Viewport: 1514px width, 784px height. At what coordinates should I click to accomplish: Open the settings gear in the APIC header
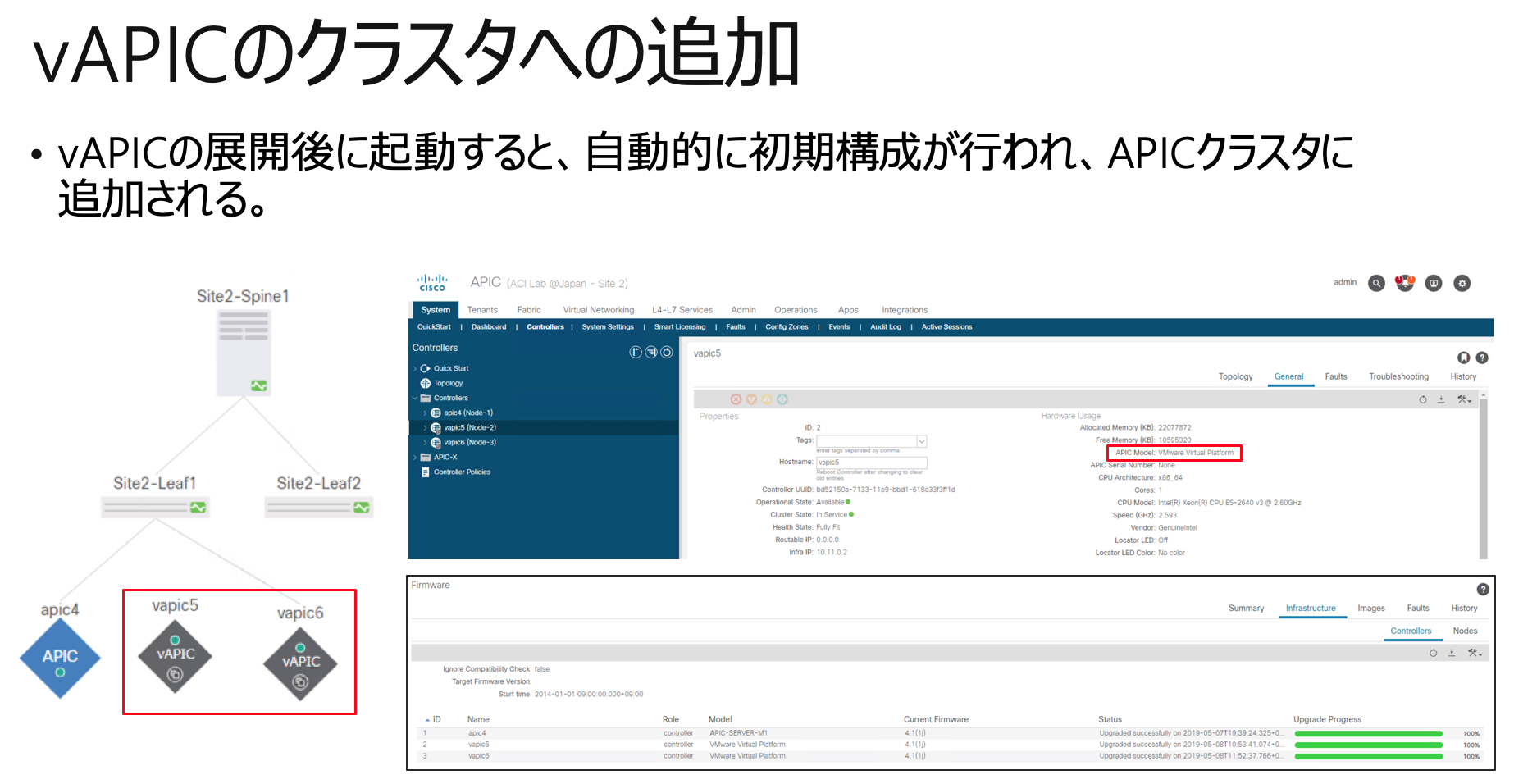point(1462,283)
